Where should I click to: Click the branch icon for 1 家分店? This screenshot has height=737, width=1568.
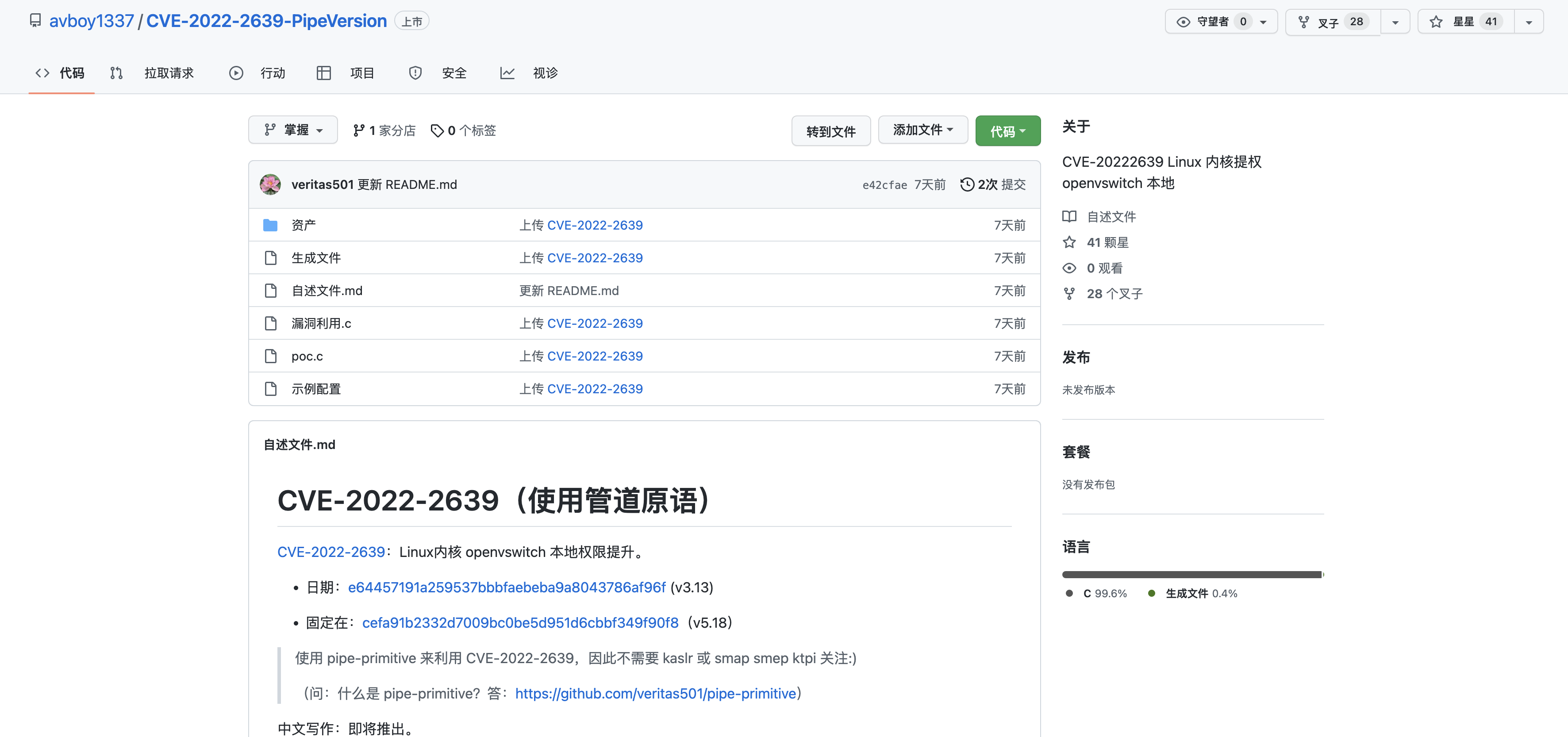(358, 131)
